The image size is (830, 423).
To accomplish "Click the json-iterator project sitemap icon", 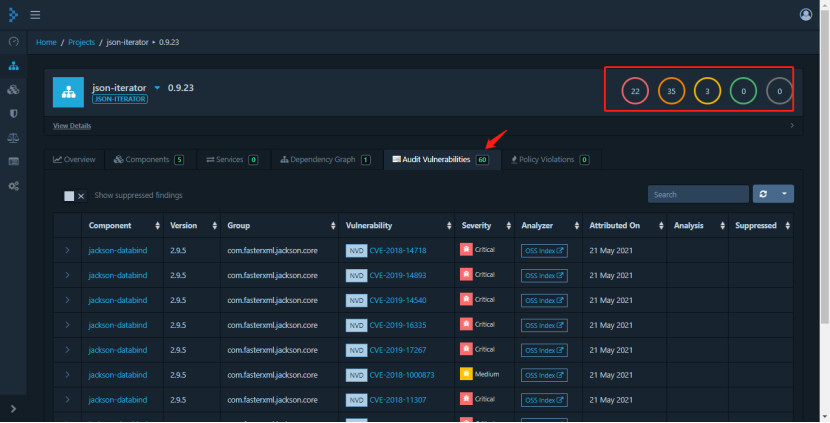I will pyautogui.click(x=68, y=92).
